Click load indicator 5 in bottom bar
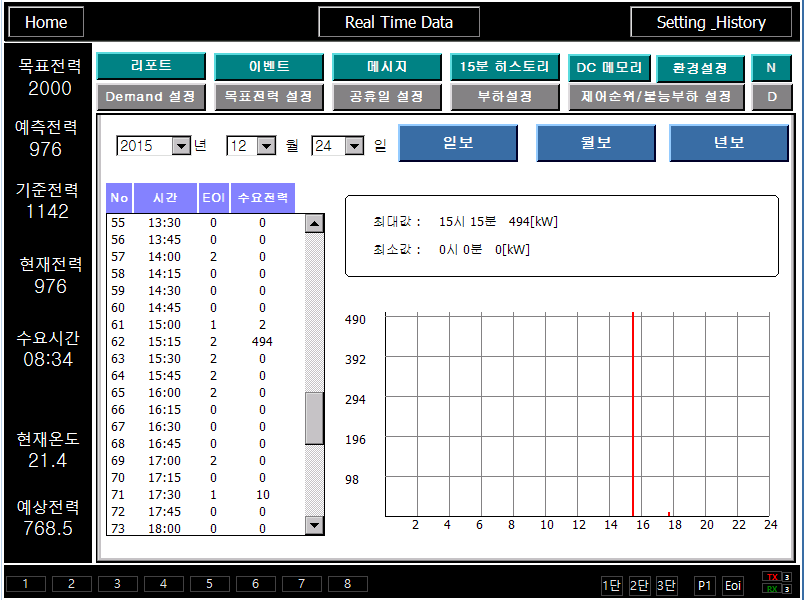 click(209, 584)
